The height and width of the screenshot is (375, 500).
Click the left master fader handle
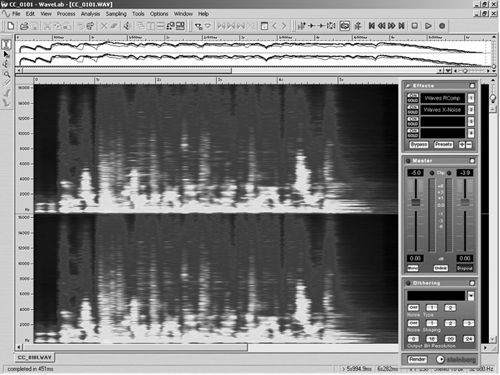(x=416, y=202)
